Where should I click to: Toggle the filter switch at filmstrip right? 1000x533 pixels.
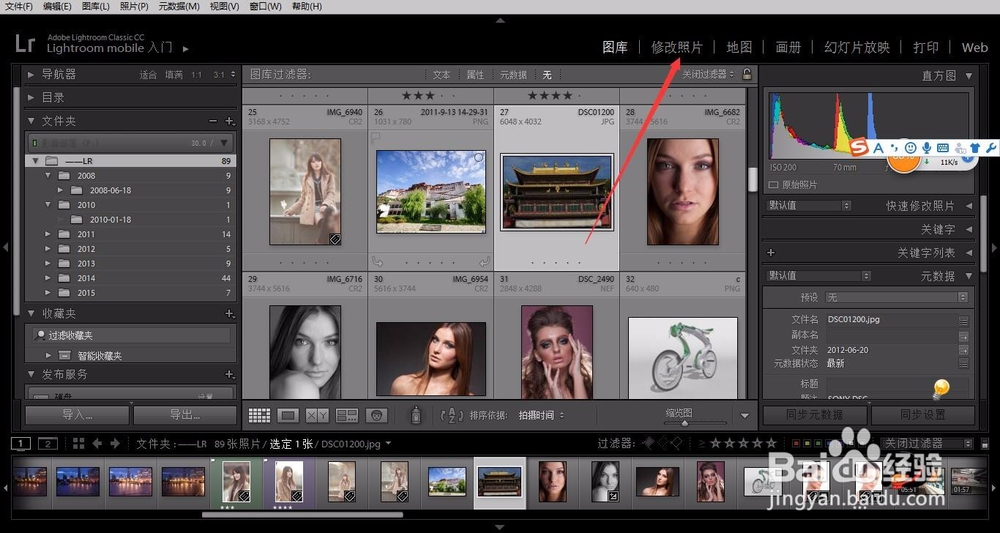(x=985, y=444)
